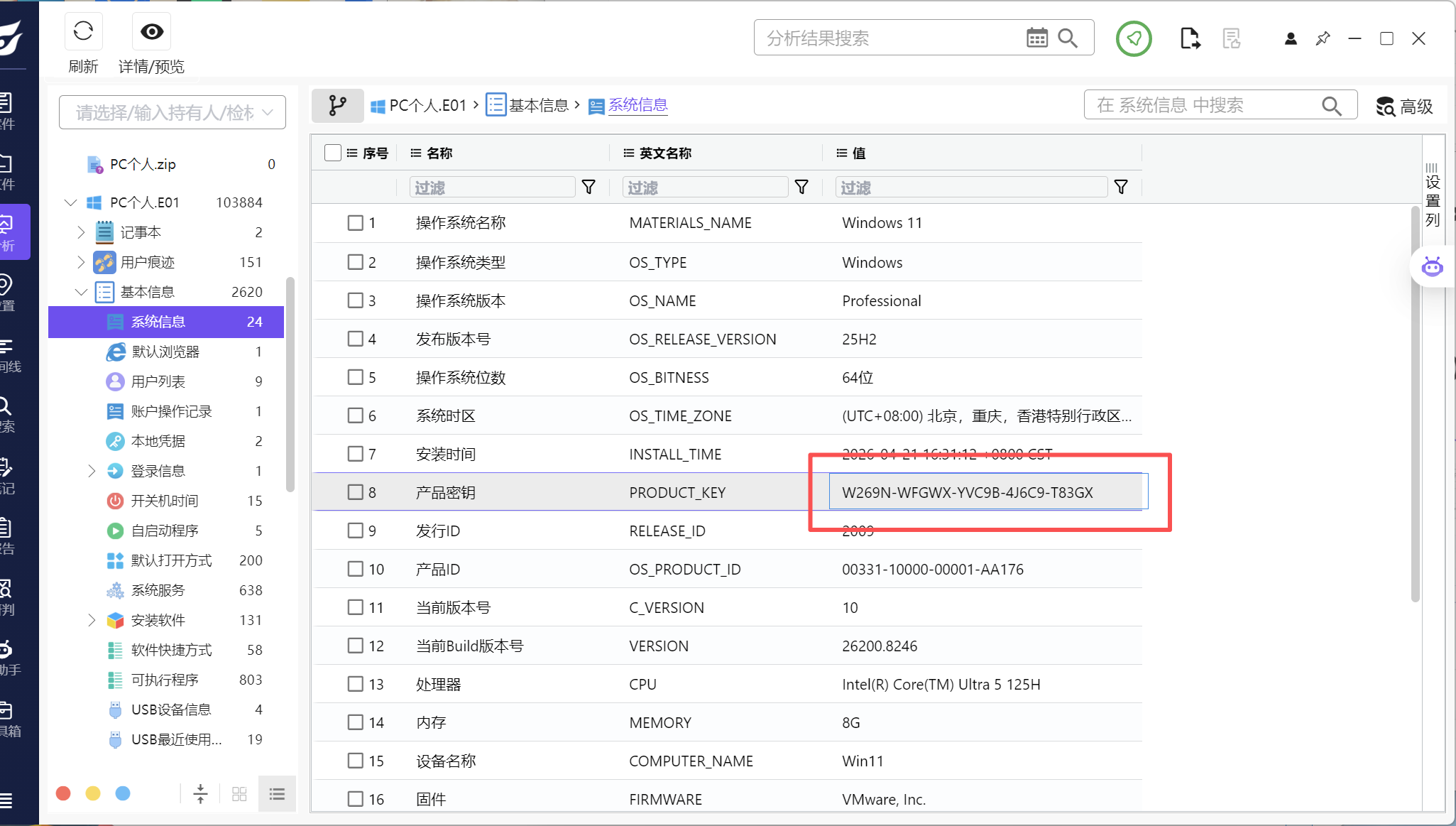The image size is (1456, 826).
Task: Collapse the PC个人.E01 tree node
Action: click(70, 202)
